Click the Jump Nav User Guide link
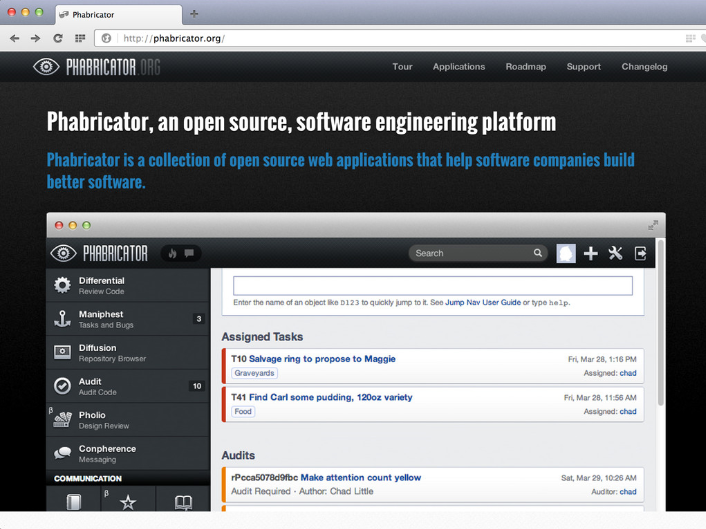The width and height of the screenshot is (706, 529). point(482,302)
